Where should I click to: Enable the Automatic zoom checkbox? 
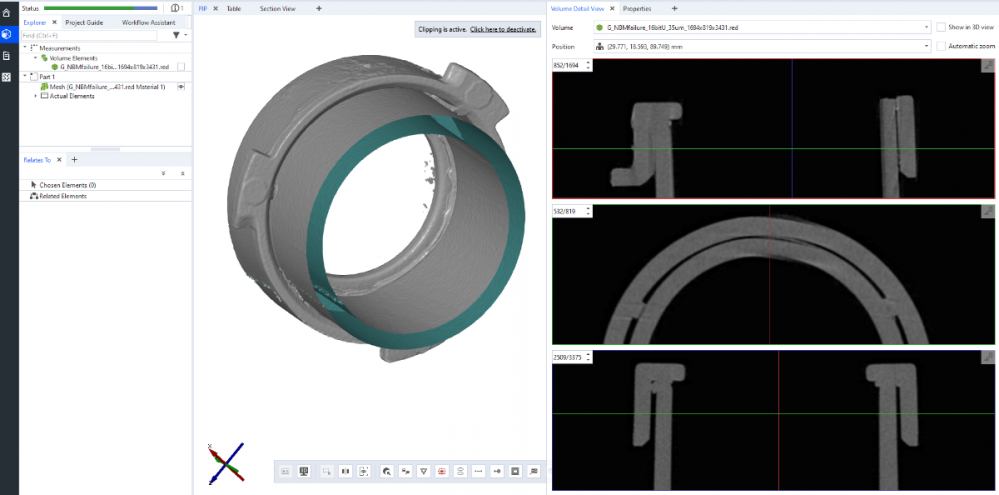(941, 46)
